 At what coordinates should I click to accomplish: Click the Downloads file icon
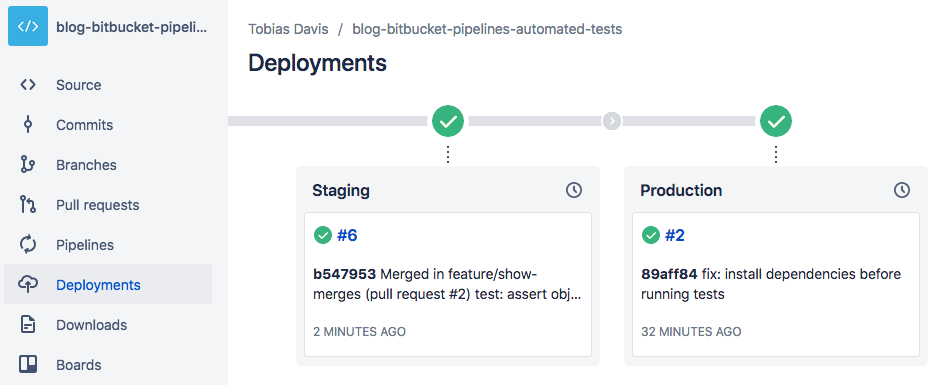28,325
